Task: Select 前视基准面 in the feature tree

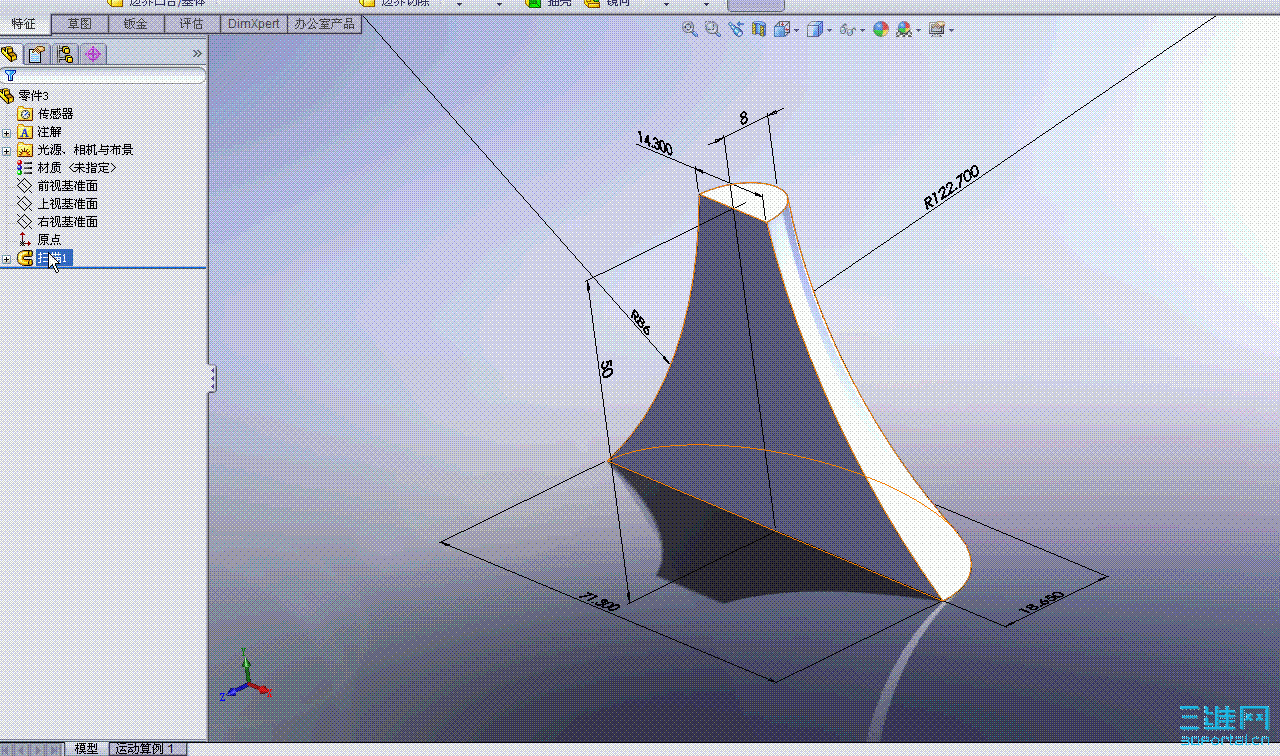Action: tap(67, 186)
